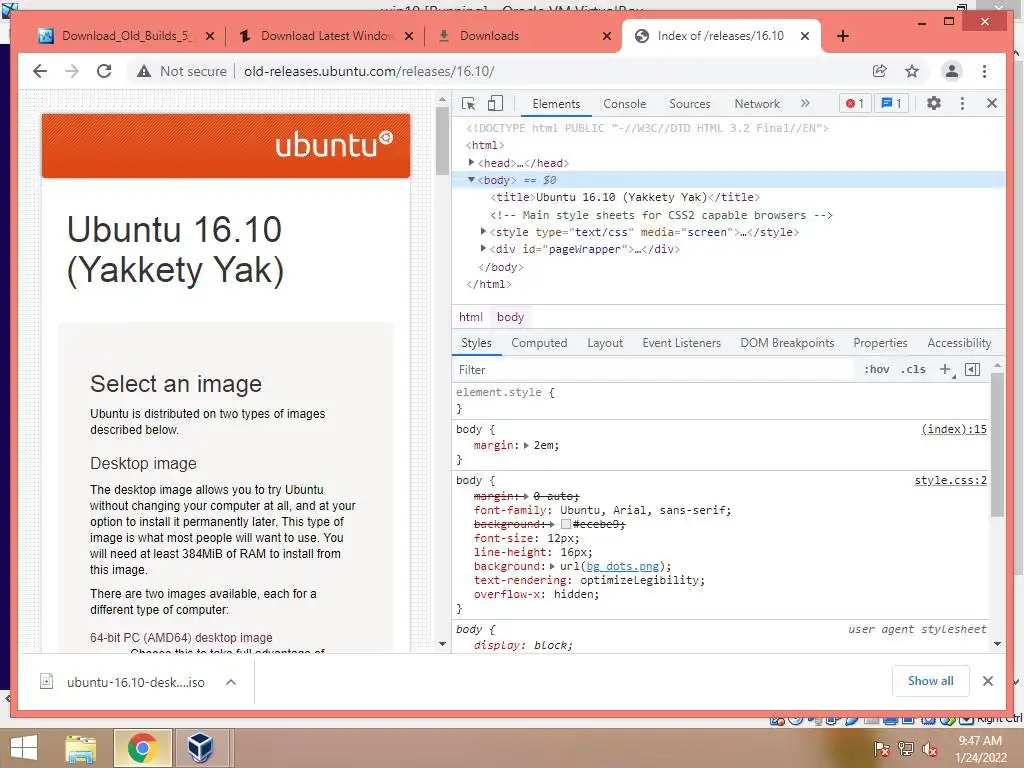Open File Explorer from the taskbar
Viewport: 1024px width, 768px height.
(80, 748)
